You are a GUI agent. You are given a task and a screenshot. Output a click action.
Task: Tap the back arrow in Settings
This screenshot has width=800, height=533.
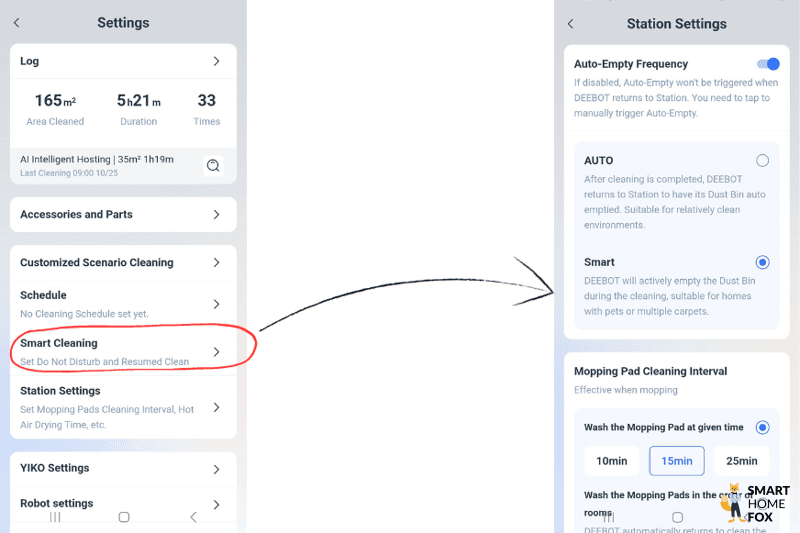click(x=17, y=23)
